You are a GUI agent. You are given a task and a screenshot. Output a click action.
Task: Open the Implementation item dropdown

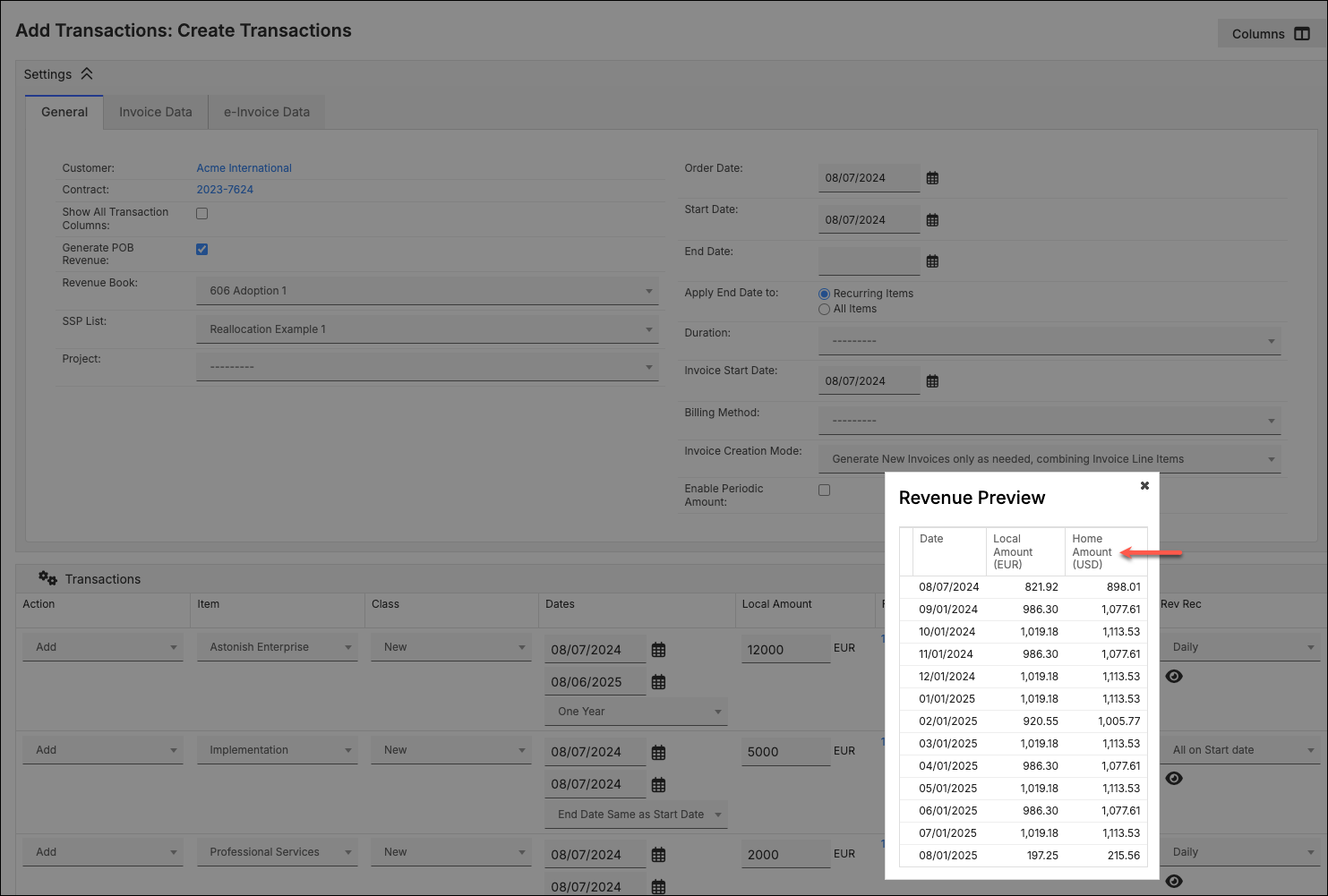click(x=277, y=750)
